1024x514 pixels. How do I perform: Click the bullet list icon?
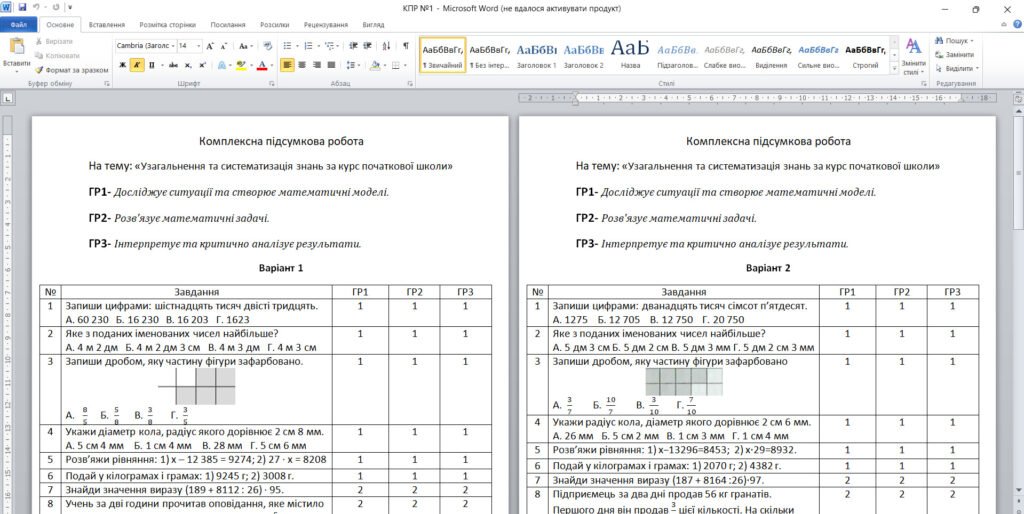click(x=289, y=46)
